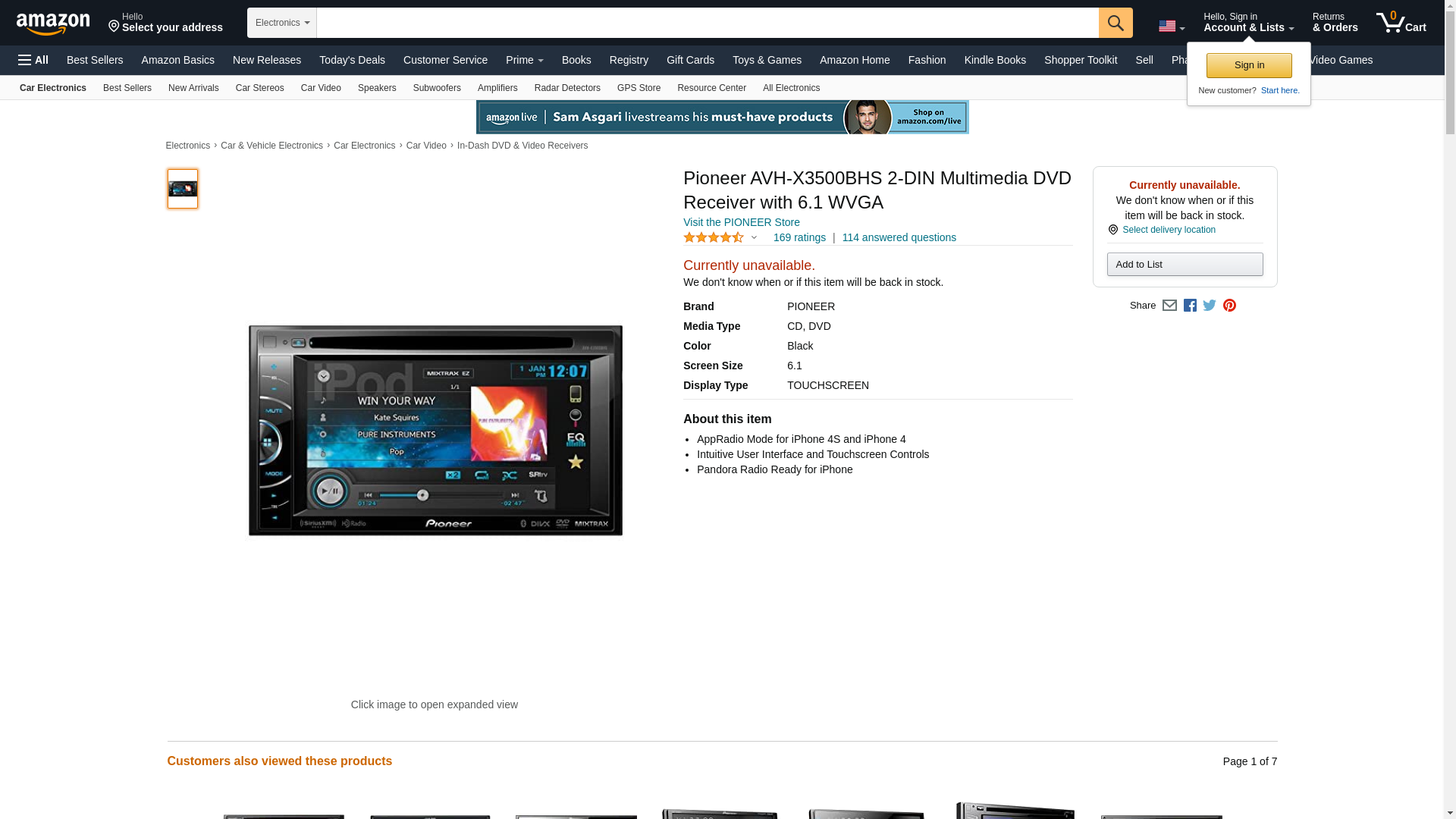Select the product image thumbnail
1456x819 pixels.
tap(183, 189)
